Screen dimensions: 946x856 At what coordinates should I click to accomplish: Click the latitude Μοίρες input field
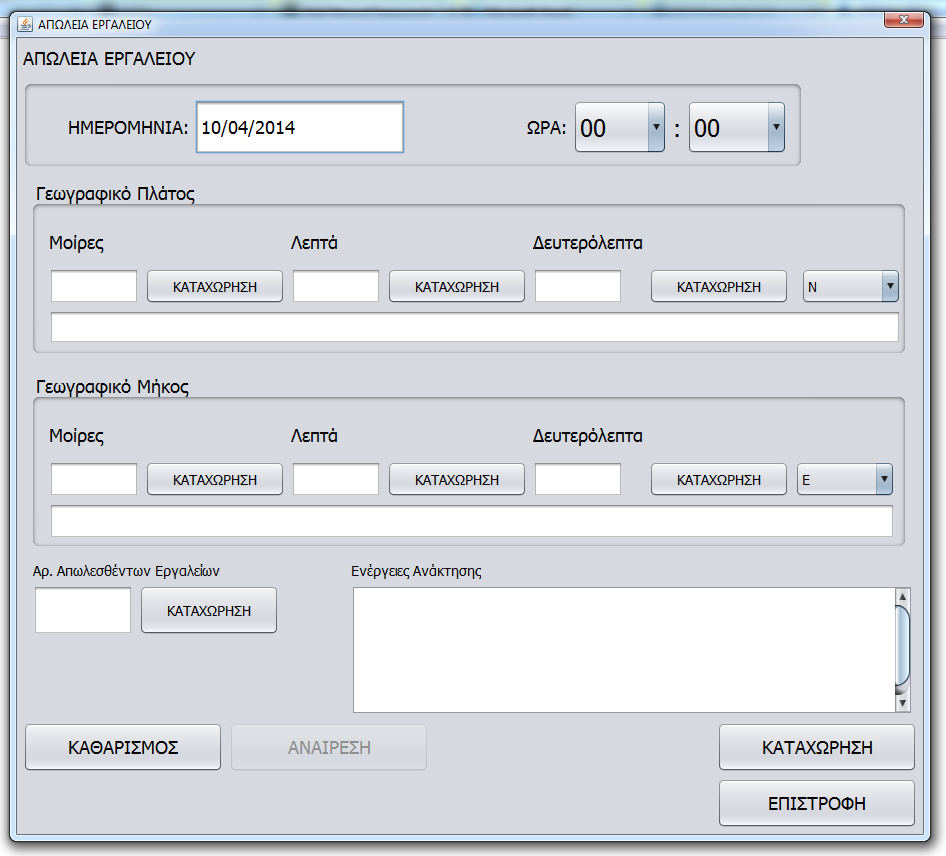[94, 286]
